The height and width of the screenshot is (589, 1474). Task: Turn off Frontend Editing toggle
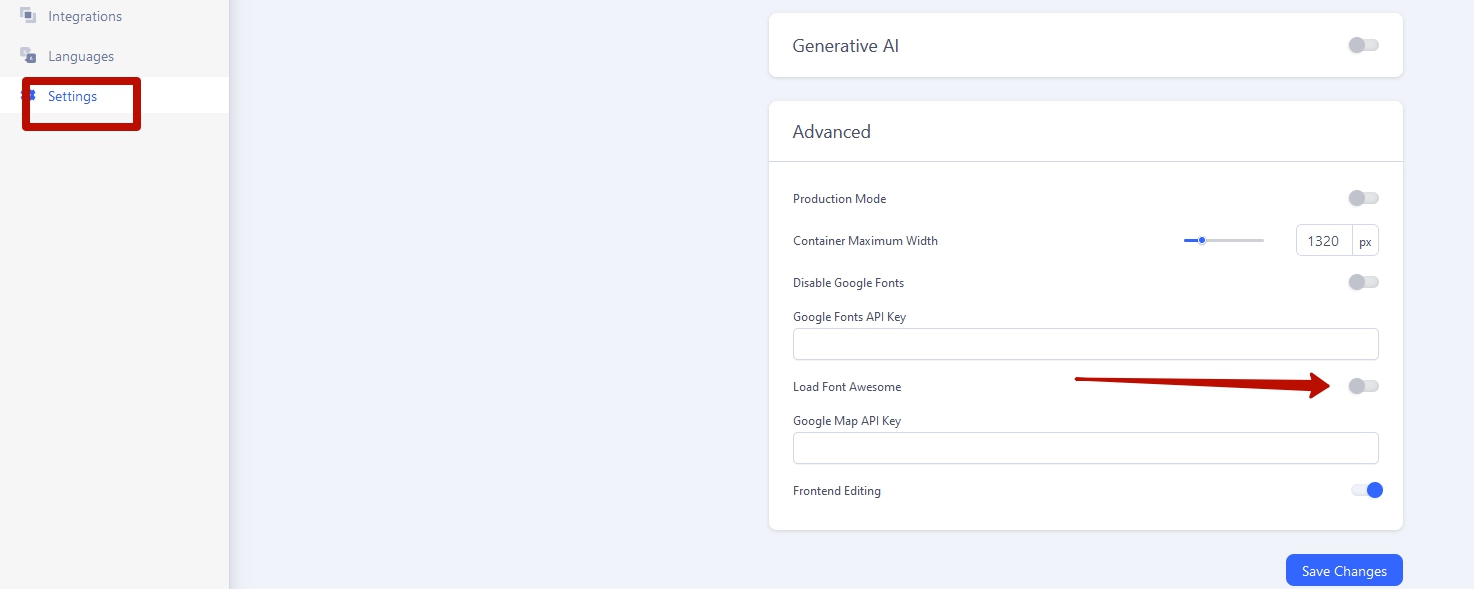point(1367,490)
